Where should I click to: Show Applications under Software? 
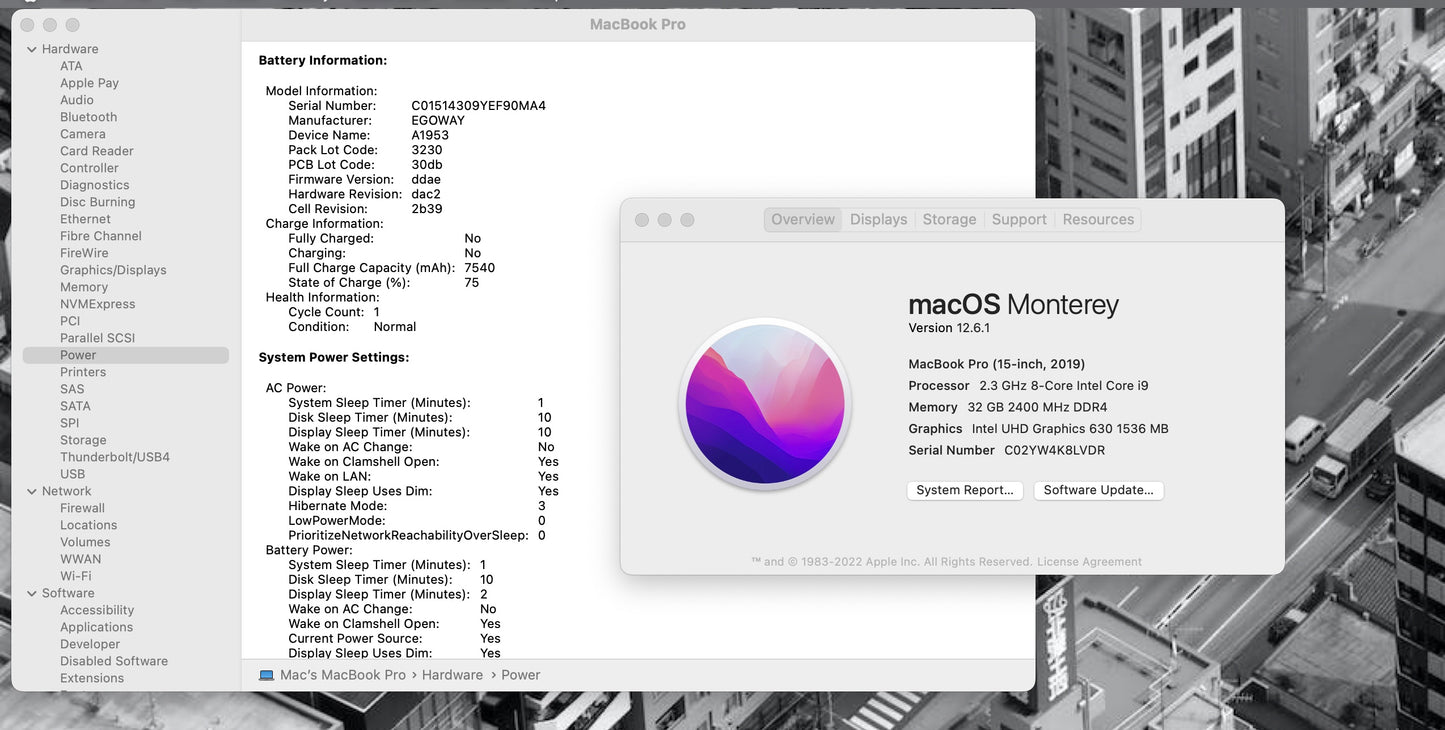coord(96,627)
